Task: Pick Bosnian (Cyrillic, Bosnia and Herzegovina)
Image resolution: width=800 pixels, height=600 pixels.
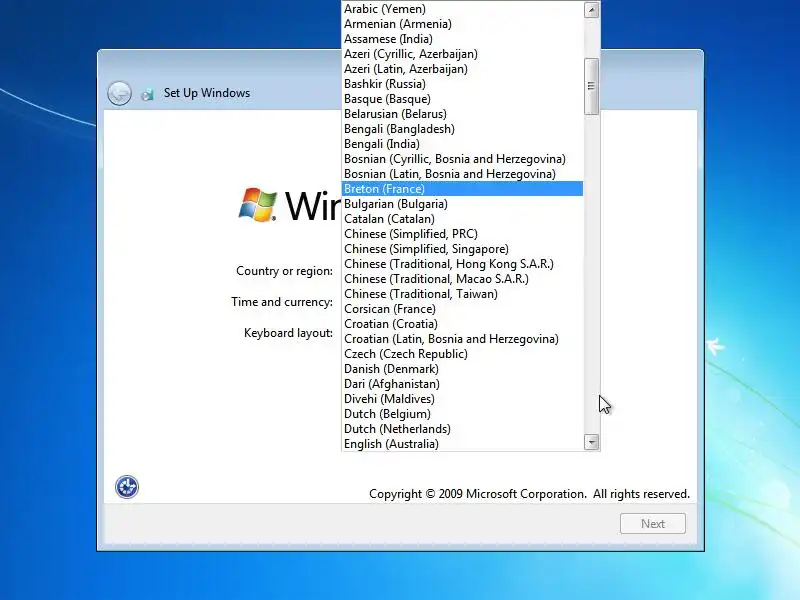Action: 462,159
